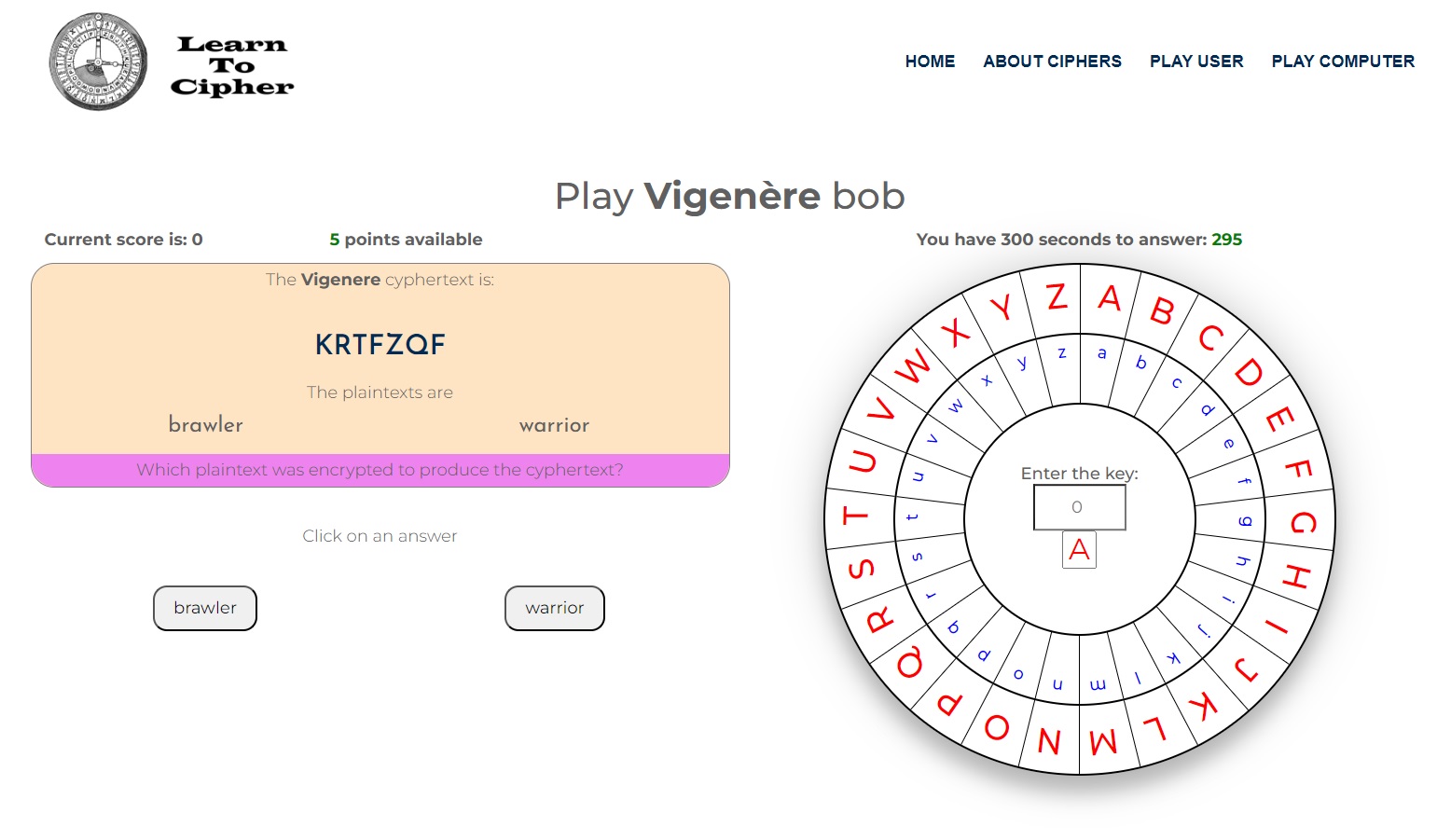The image size is (1437, 840).
Task: Click red letter M on outer wheel
Action: click(x=1103, y=742)
